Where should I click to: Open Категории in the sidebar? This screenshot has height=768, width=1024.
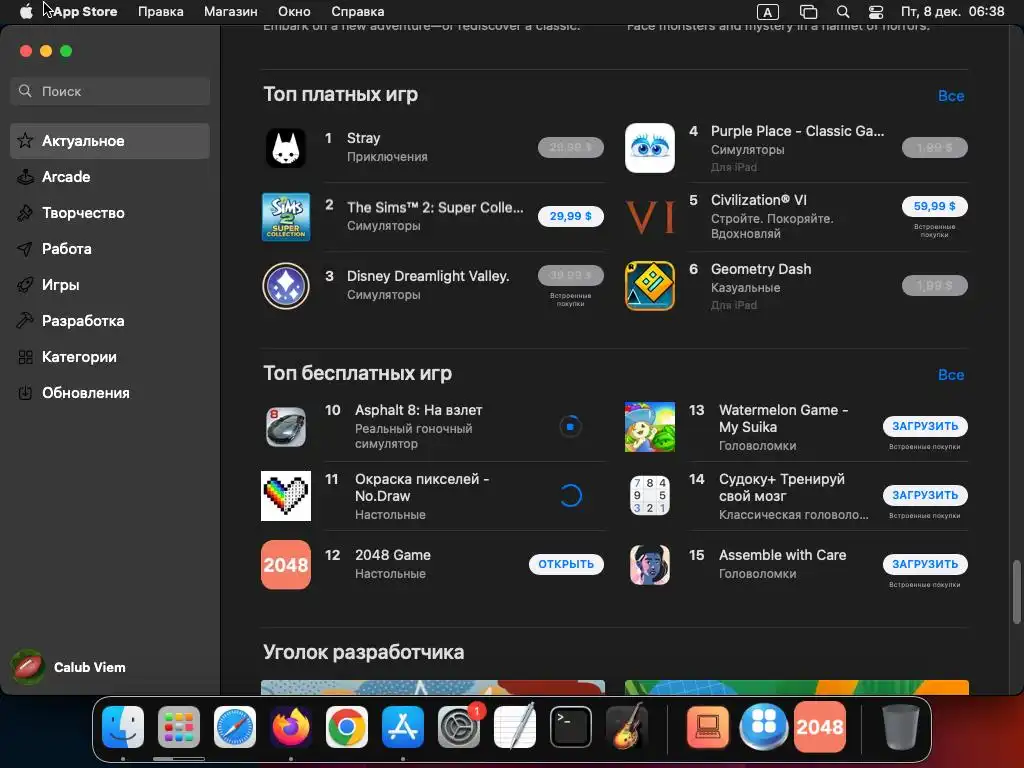(x=110, y=357)
